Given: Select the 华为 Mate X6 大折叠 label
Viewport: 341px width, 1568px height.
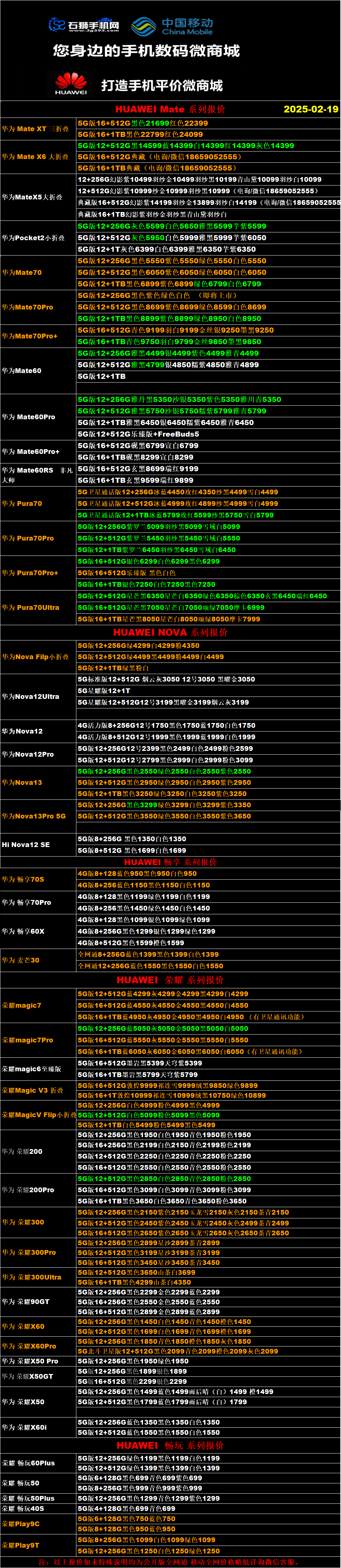Looking at the screenshot, I should click(35, 156).
